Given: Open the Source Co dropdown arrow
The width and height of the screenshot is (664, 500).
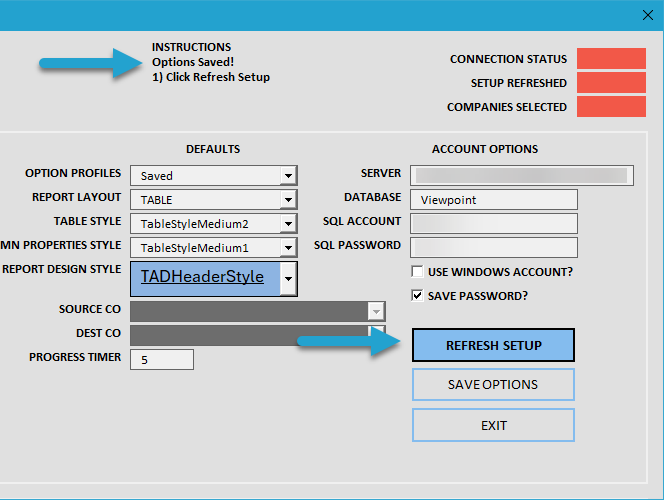Looking at the screenshot, I should (x=376, y=312).
